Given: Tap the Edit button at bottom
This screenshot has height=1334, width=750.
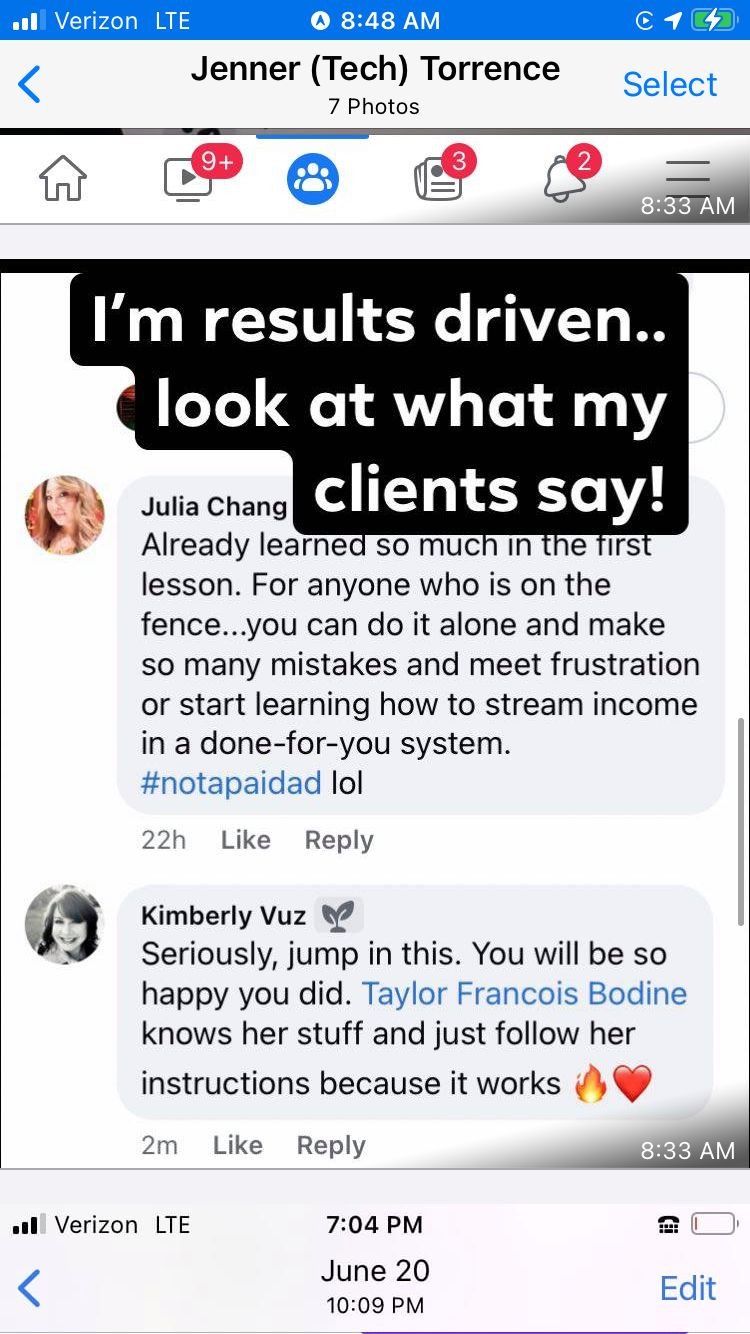Looking at the screenshot, I should pos(688,1288).
